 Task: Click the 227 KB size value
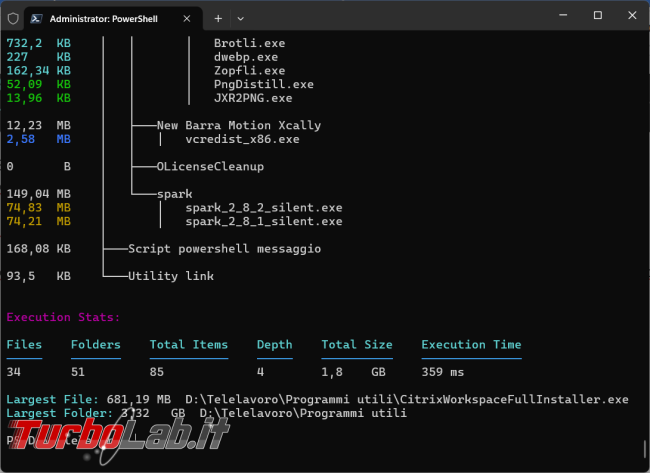pyautogui.click(x=39, y=57)
